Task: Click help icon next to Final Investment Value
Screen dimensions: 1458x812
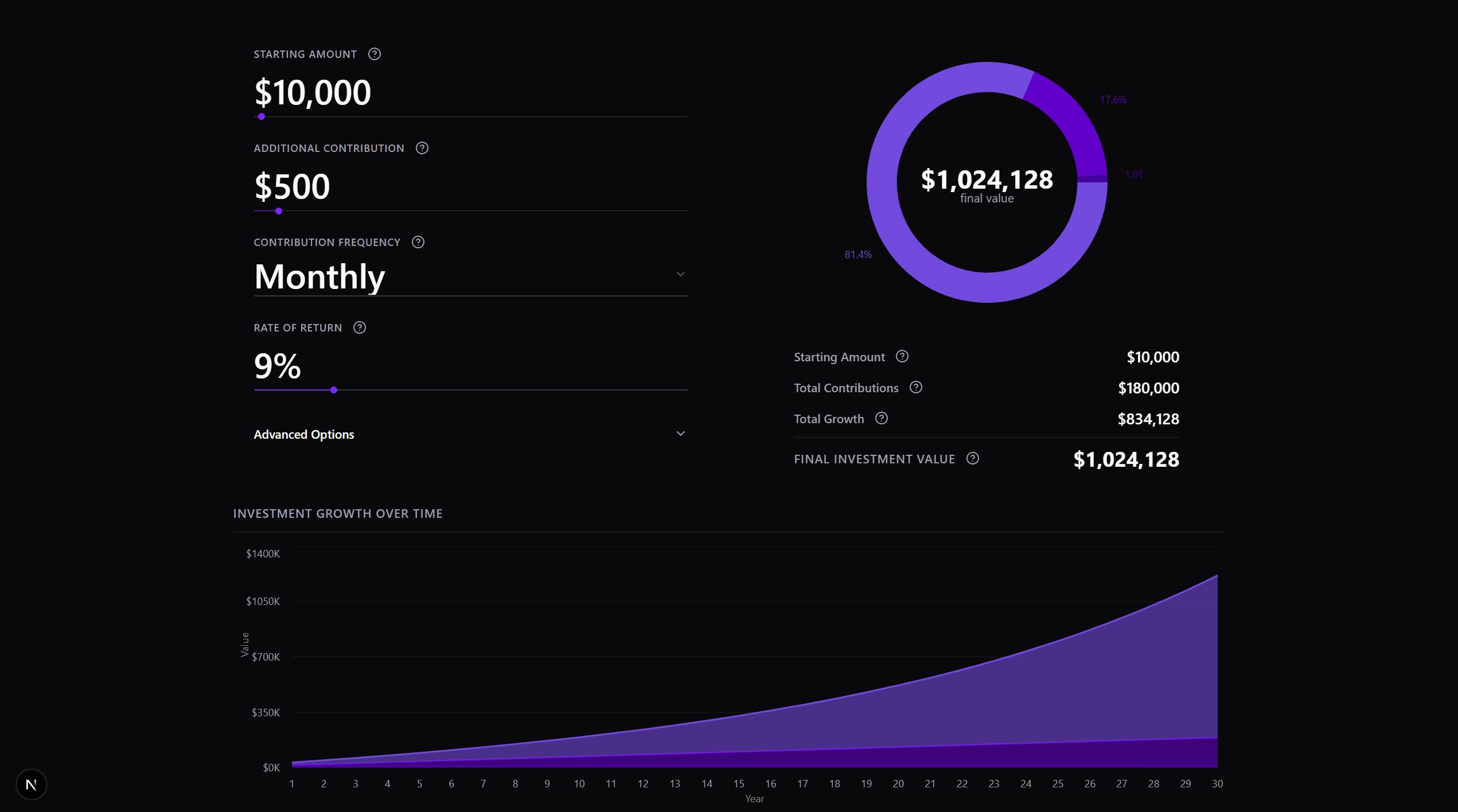Action: coord(973,459)
